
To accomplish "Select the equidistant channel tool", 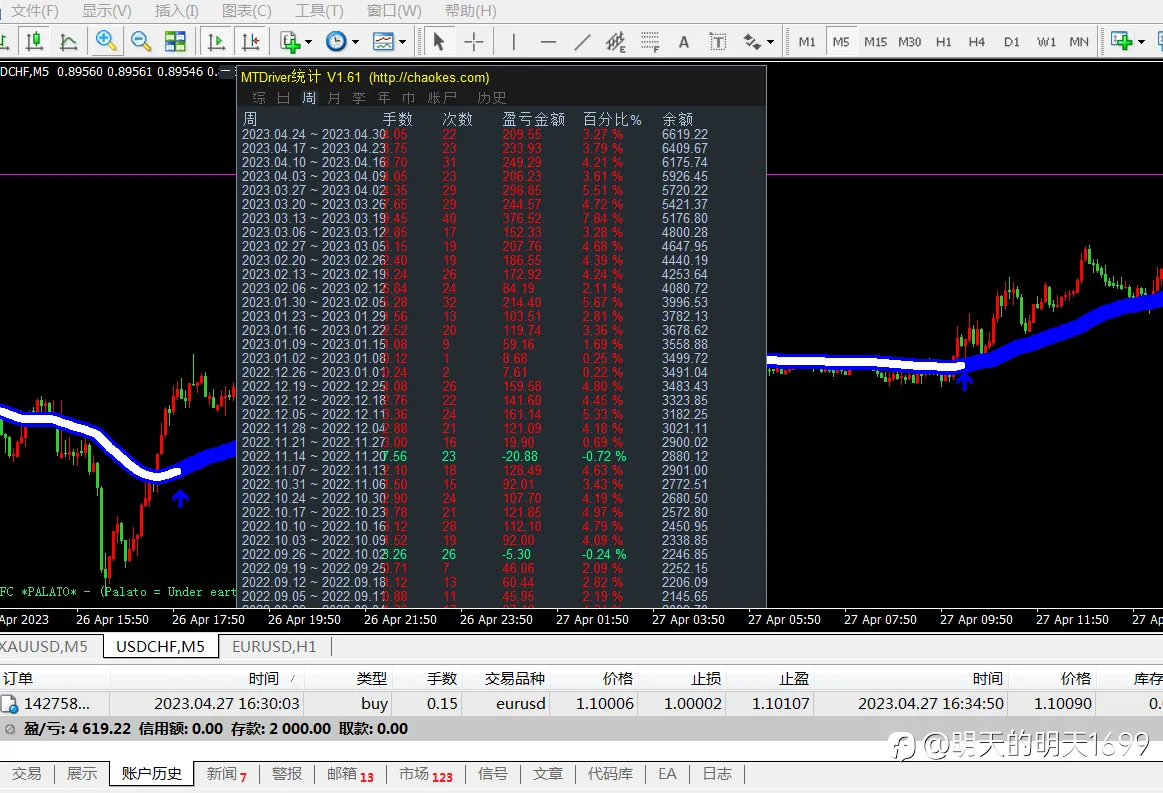I will pos(616,42).
